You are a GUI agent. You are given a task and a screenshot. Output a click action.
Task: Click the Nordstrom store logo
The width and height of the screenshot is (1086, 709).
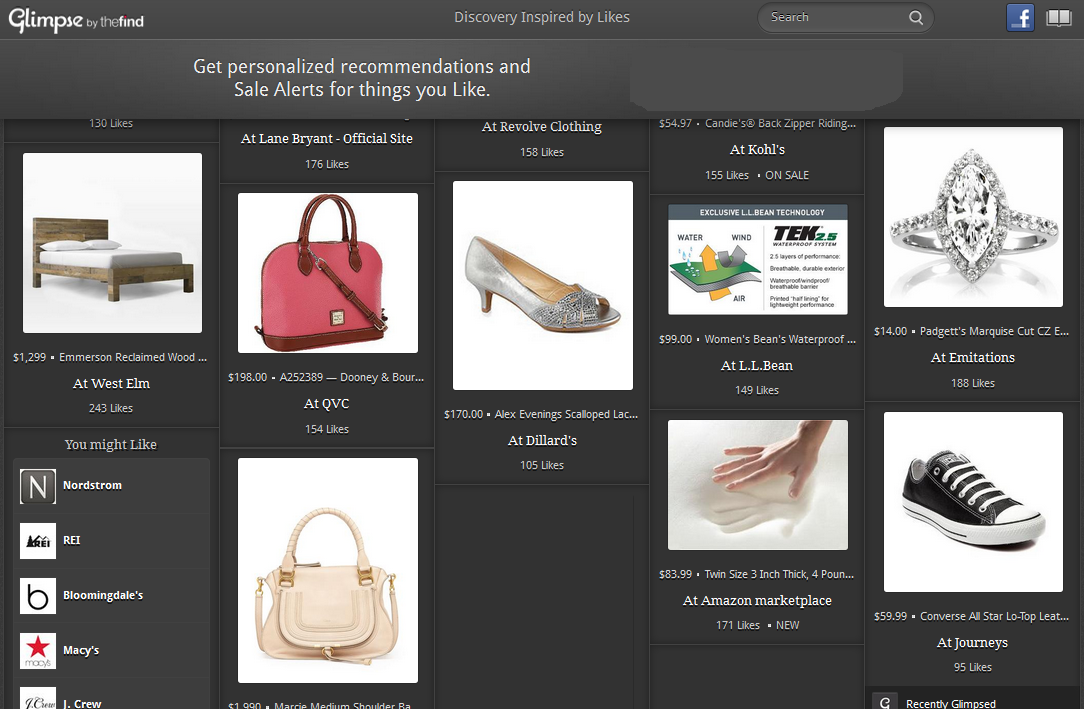coord(38,486)
